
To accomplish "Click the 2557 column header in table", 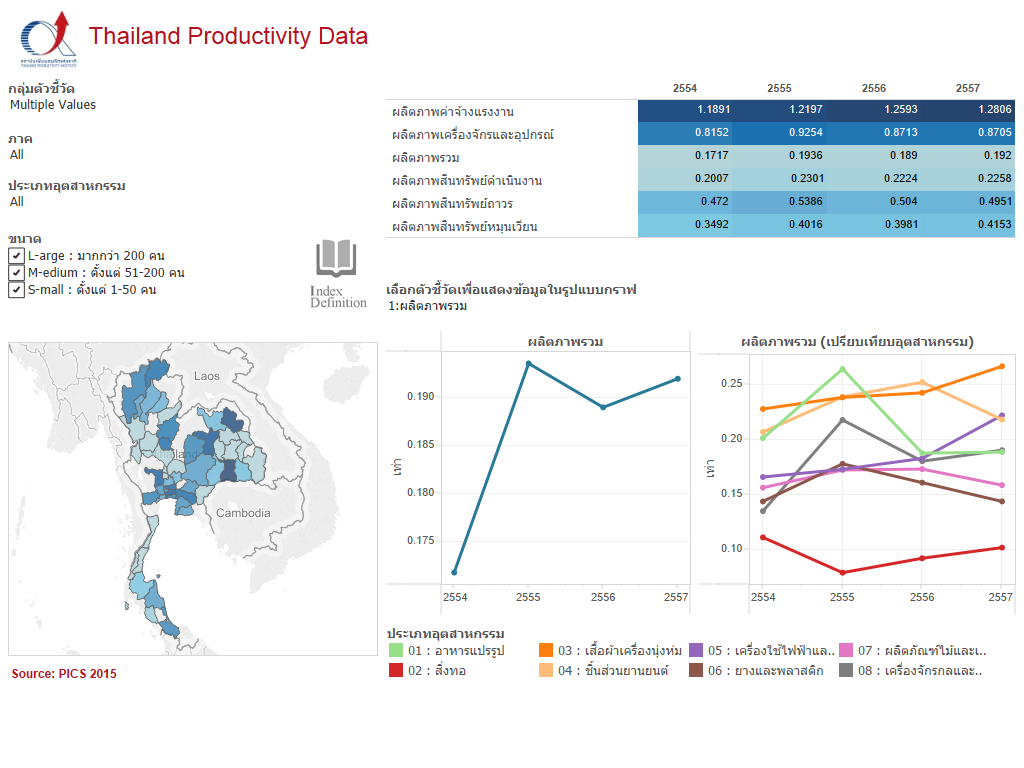I will point(968,88).
